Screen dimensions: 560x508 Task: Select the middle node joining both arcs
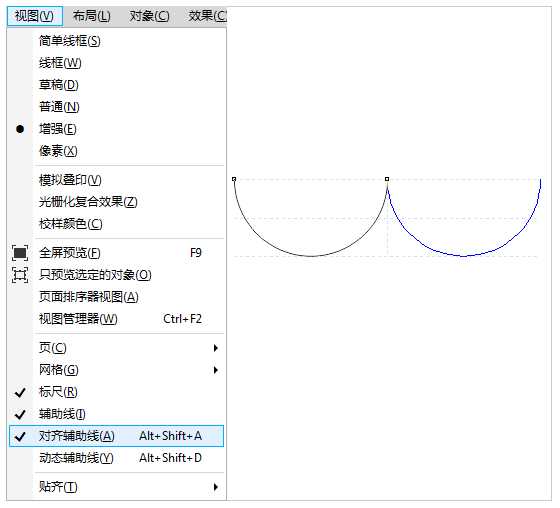387,179
